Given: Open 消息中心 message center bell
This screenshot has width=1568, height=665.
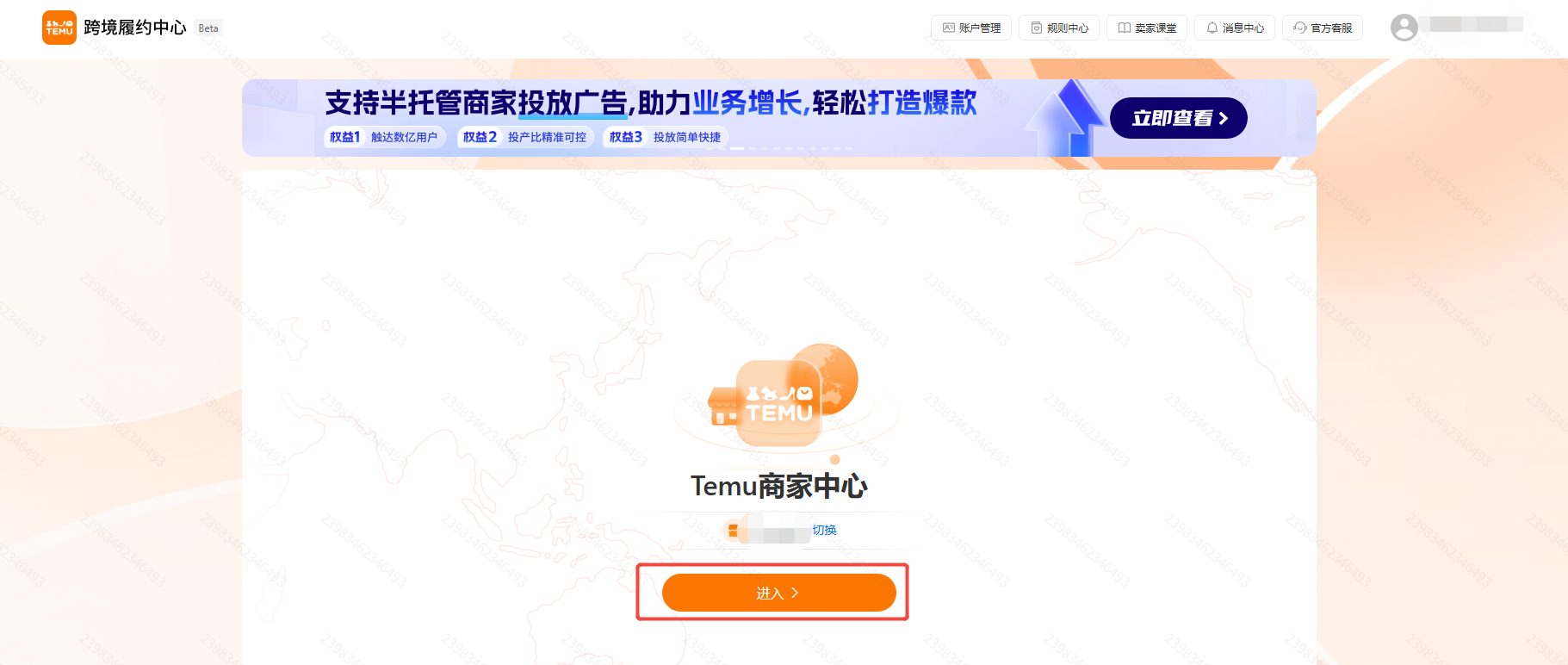Looking at the screenshot, I should [x=1235, y=28].
